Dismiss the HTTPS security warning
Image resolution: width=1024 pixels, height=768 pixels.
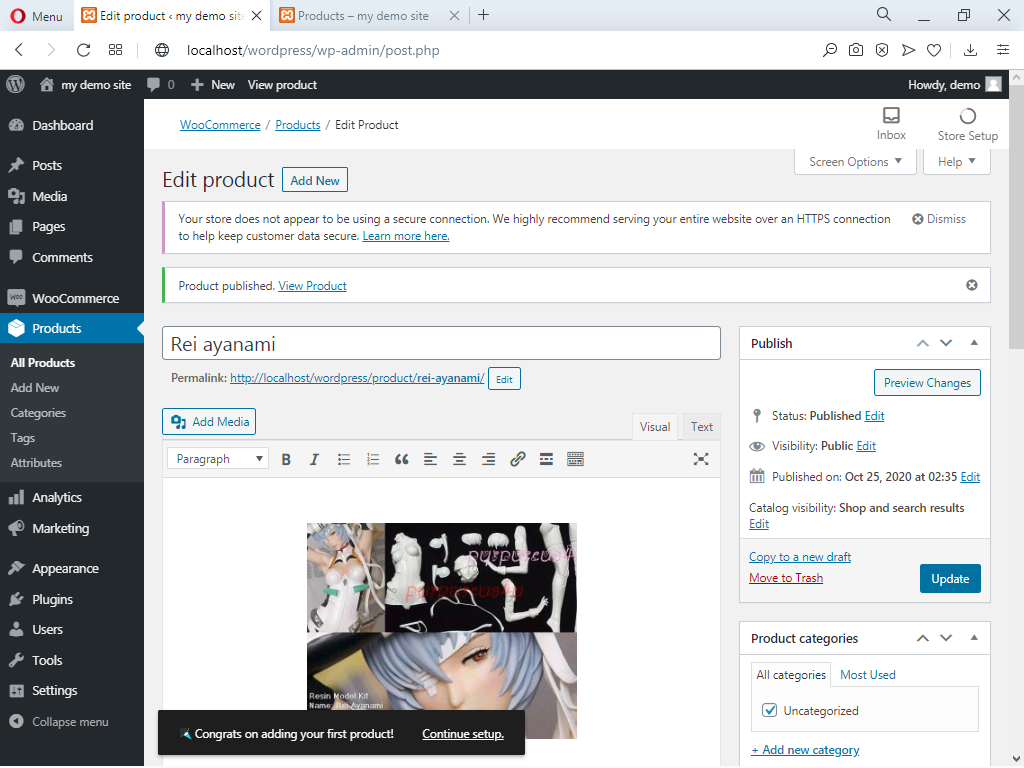pos(939,219)
